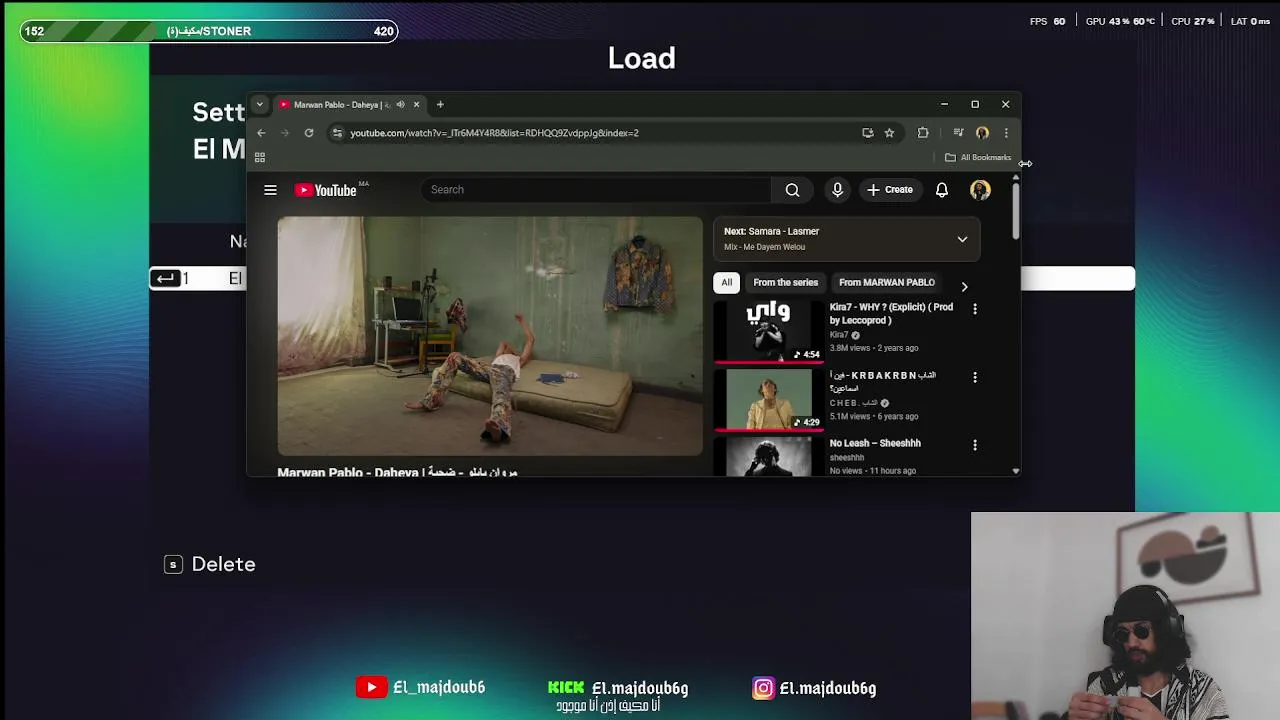1280x720 pixels.
Task: Open a new browser tab
Action: click(440, 104)
